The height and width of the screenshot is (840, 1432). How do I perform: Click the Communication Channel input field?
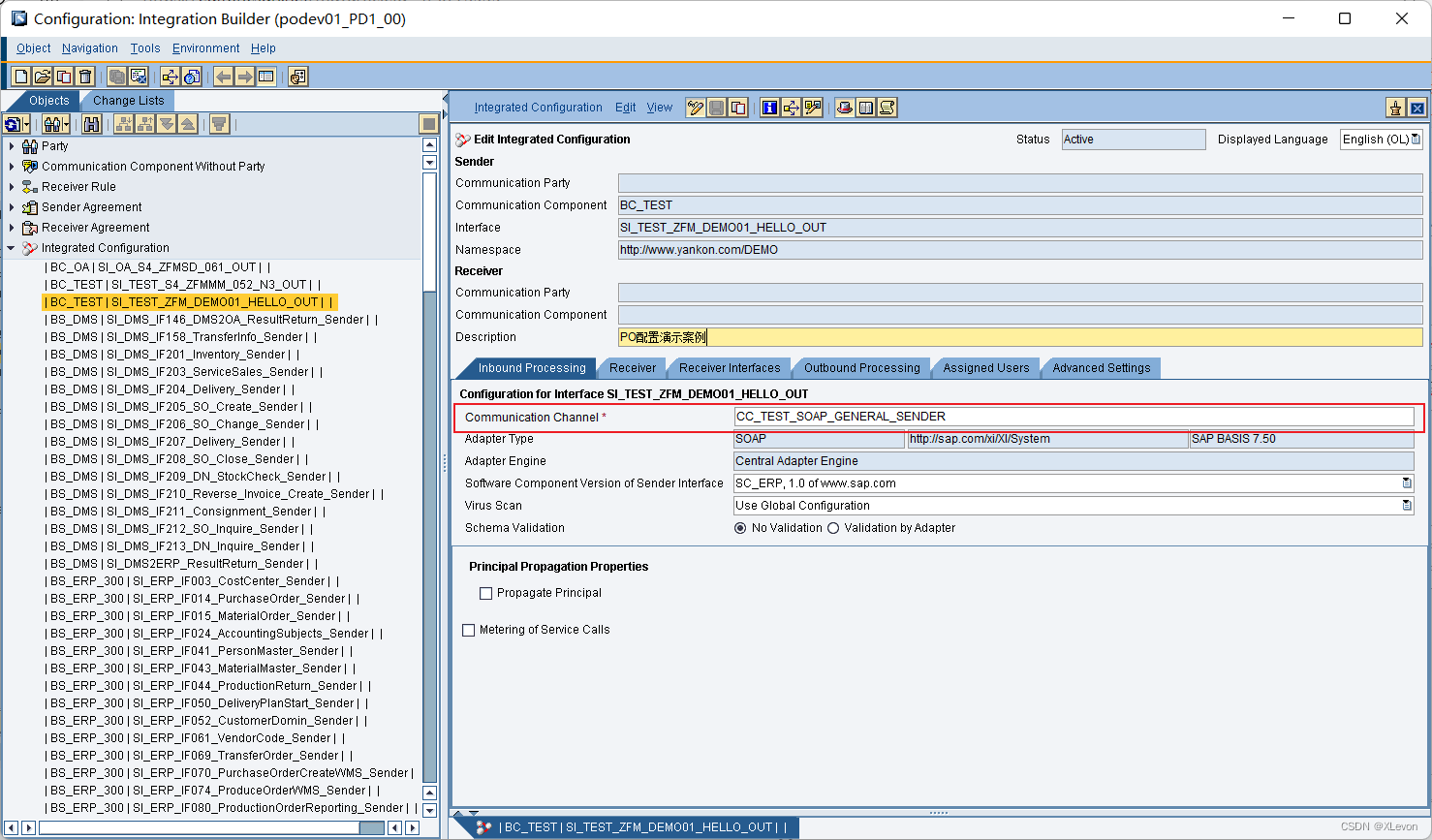[x=1074, y=417]
